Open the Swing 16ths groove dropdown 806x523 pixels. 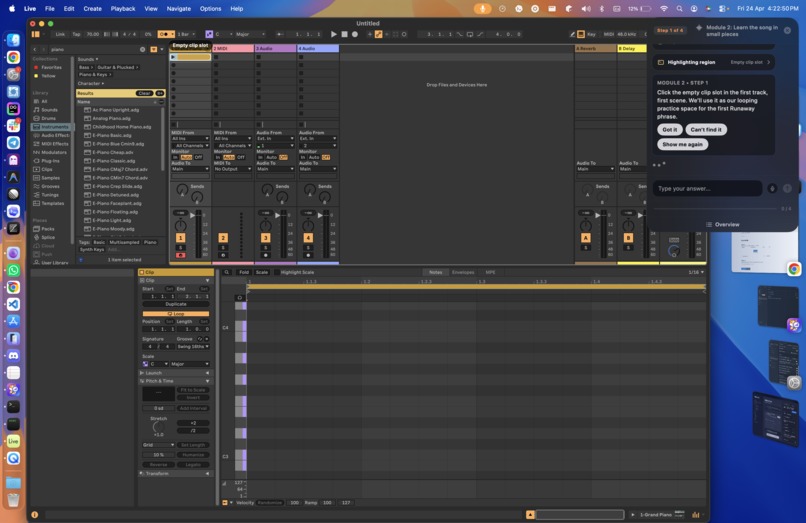192,347
